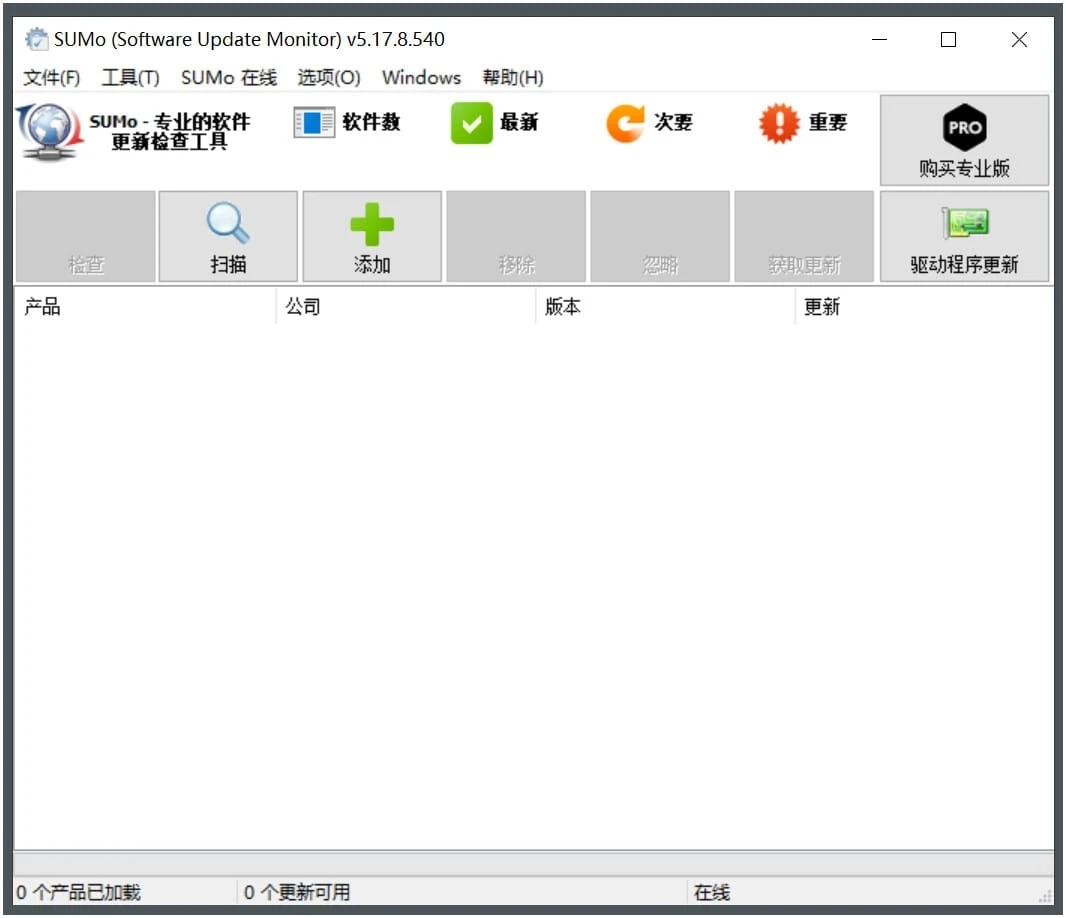
Task: Click the green plus Add (添加) icon
Action: pyautogui.click(x=371, y=224)
